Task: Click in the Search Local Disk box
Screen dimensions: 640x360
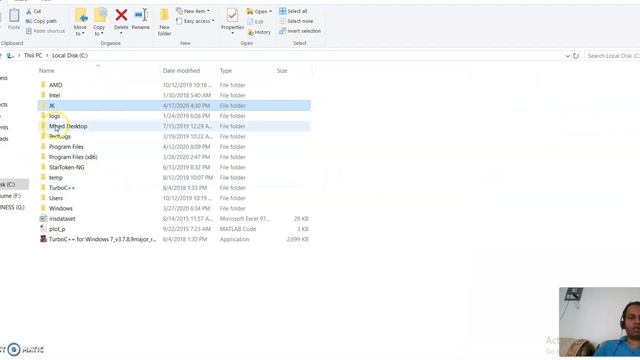Action: point(612,56)
